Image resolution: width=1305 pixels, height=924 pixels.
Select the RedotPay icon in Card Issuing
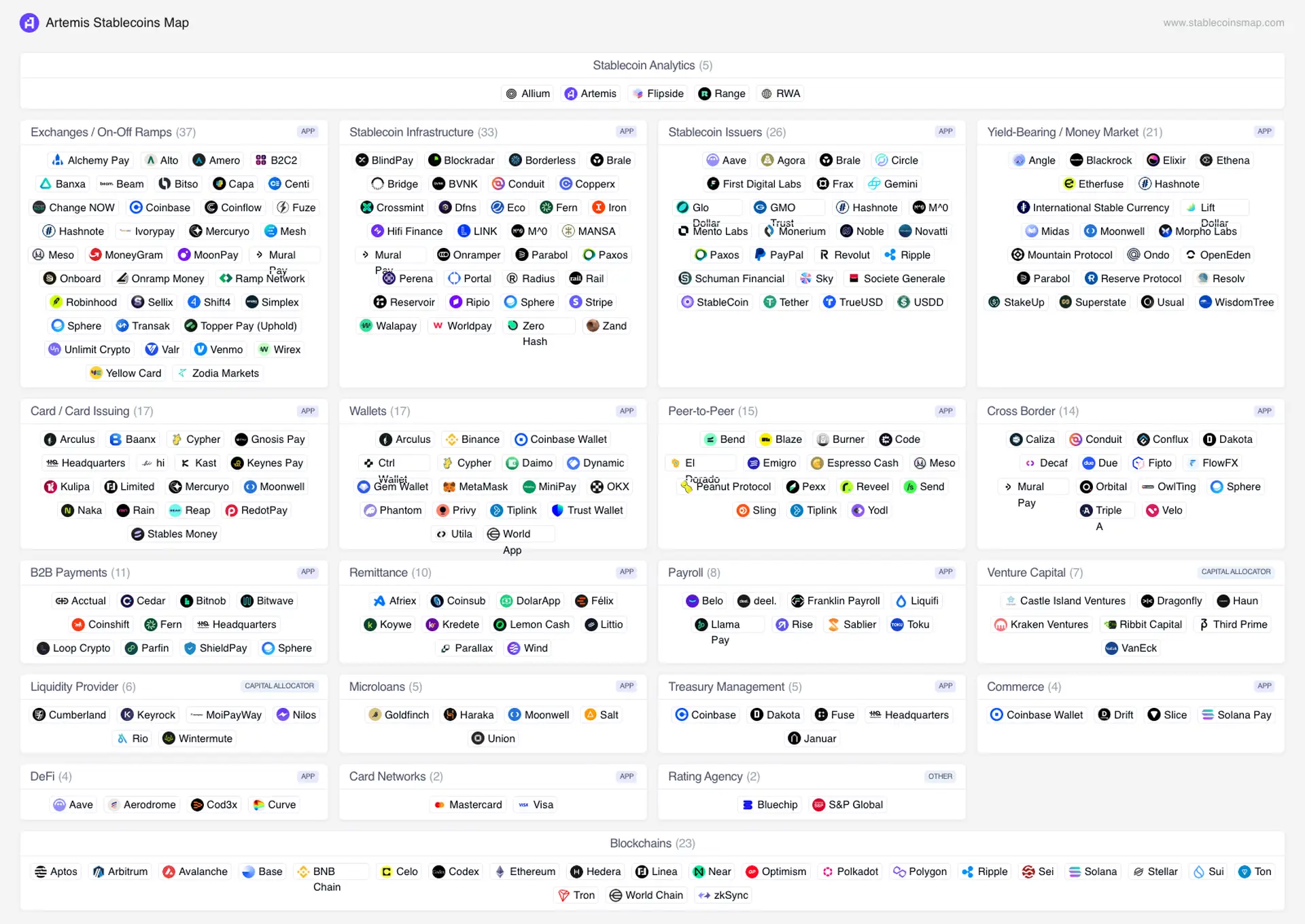click(231, 510)
